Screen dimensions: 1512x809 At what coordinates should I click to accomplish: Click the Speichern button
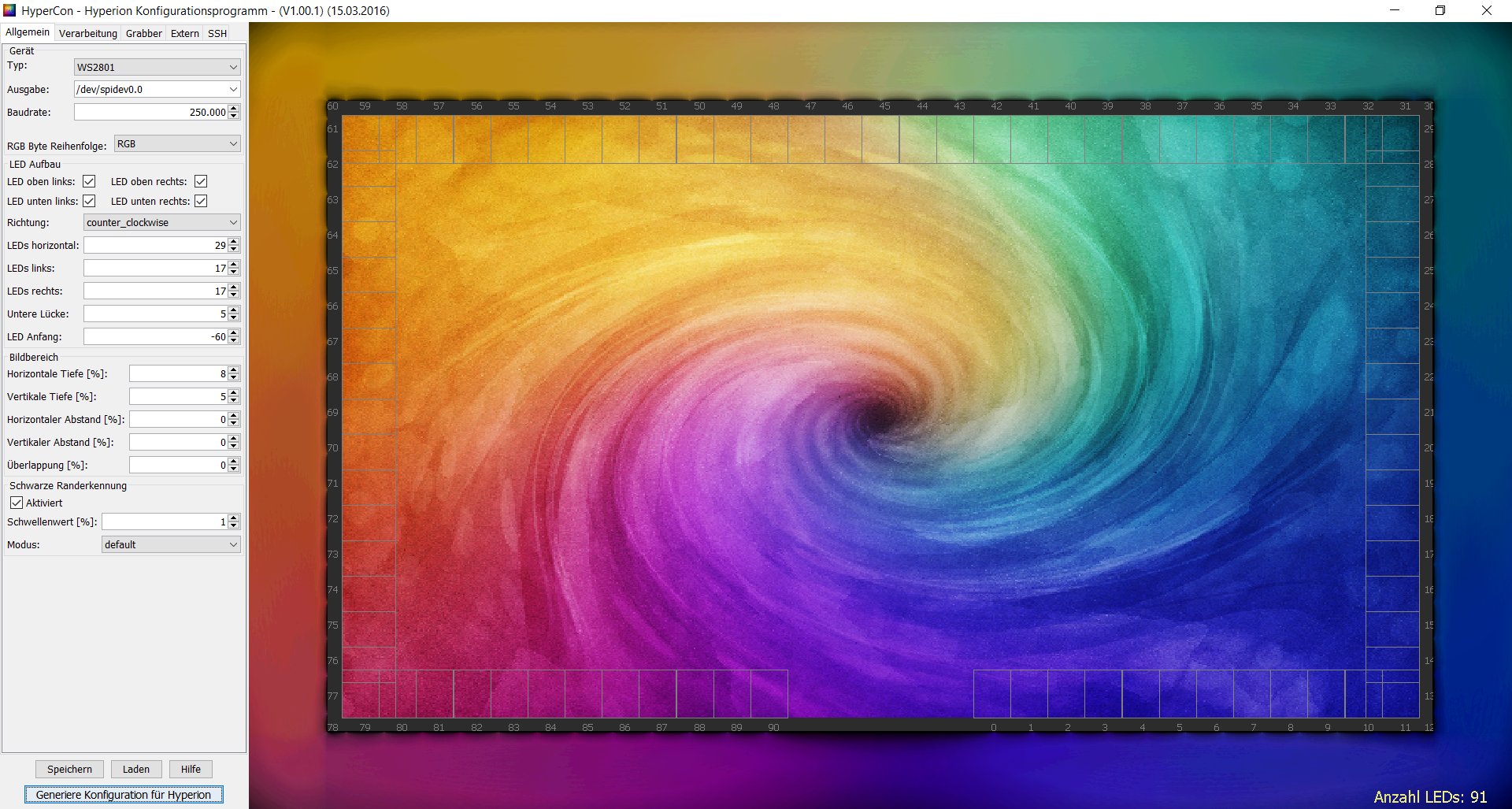point(69,770)
